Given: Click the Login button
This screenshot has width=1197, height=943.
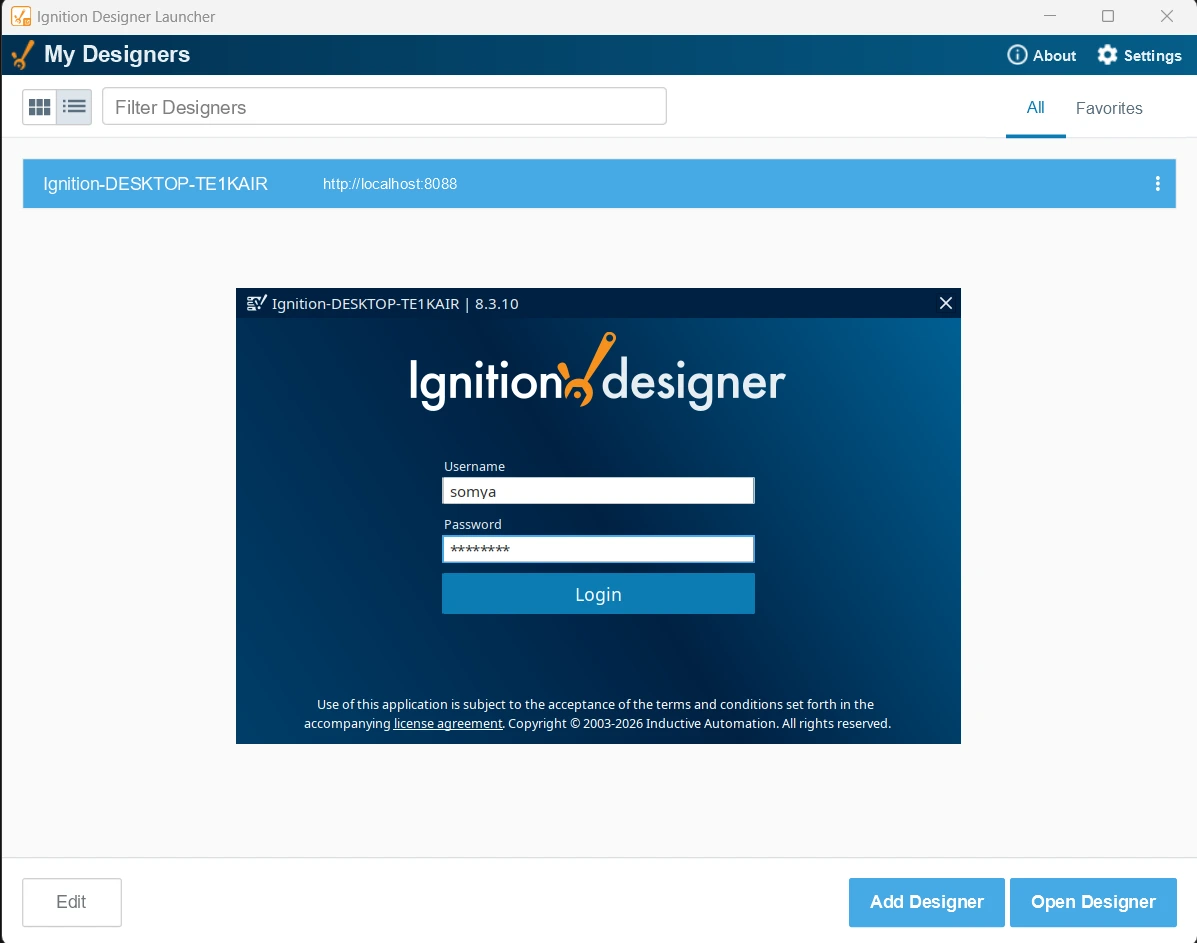Looking at the screenshot, I should point(598,594).
